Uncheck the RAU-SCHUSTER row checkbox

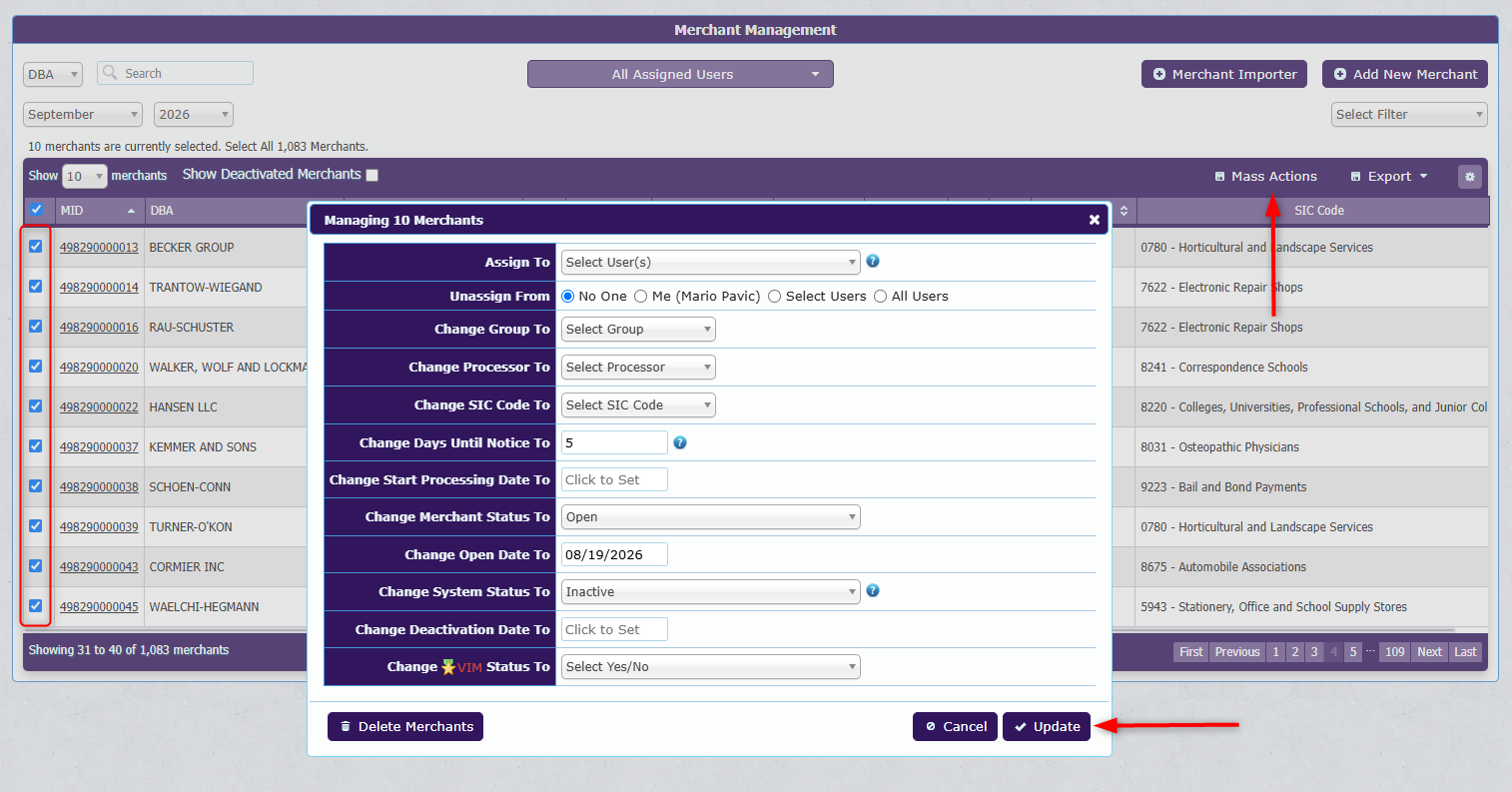click(36, 326)
